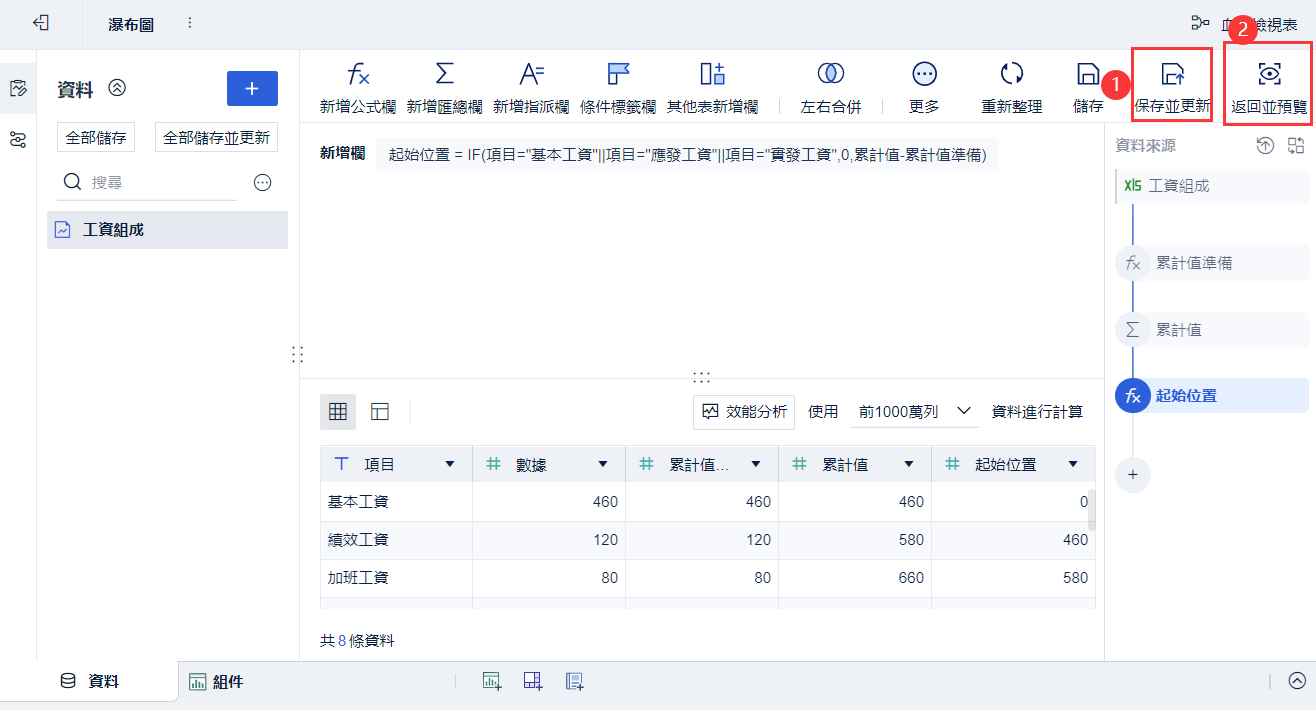
Task: Click the 新增公式欄 toolbar icon
Action: (x=358, y=74)
